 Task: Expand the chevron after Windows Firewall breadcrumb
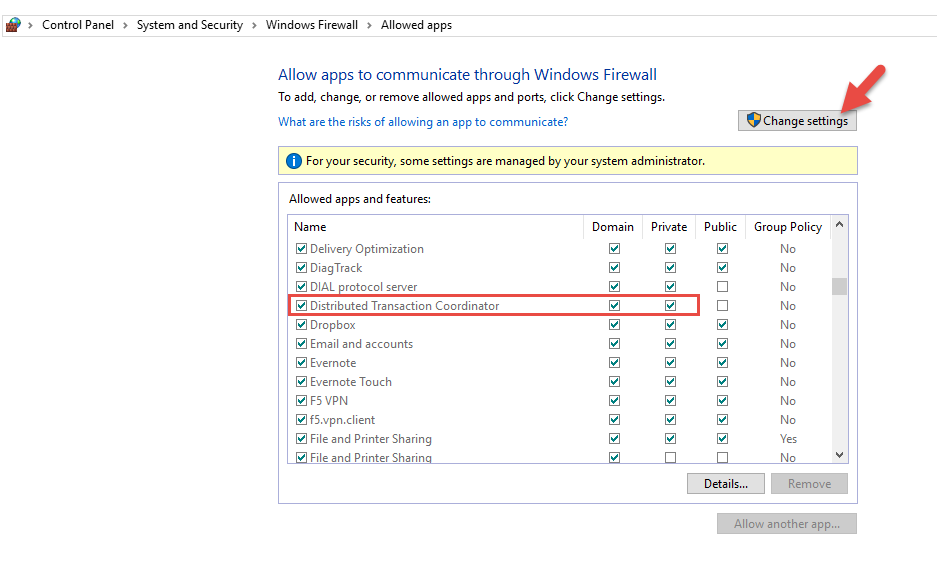[370, 25]
